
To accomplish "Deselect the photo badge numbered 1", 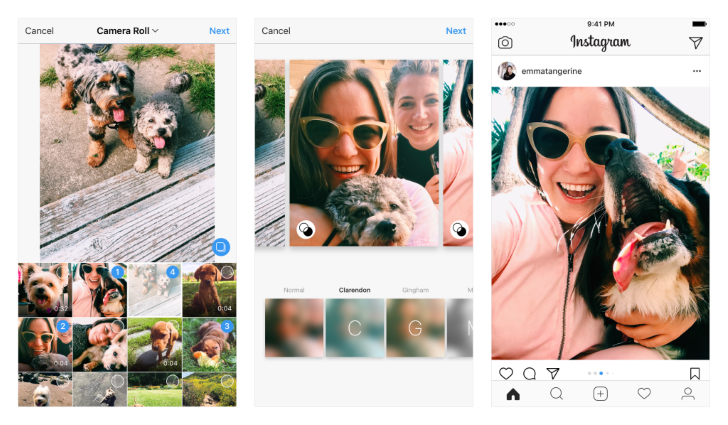I will (118, 272).
